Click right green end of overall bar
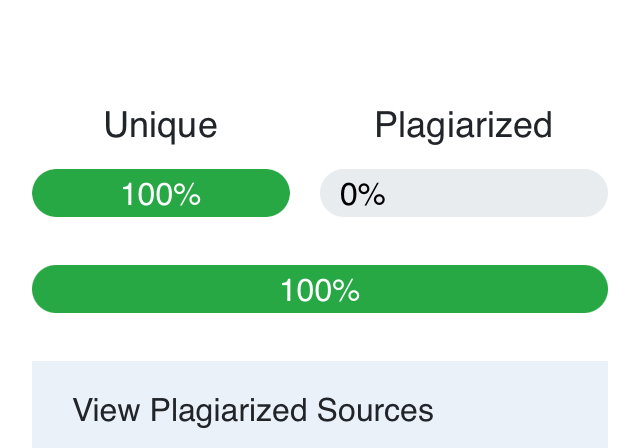 pos(587,289)
